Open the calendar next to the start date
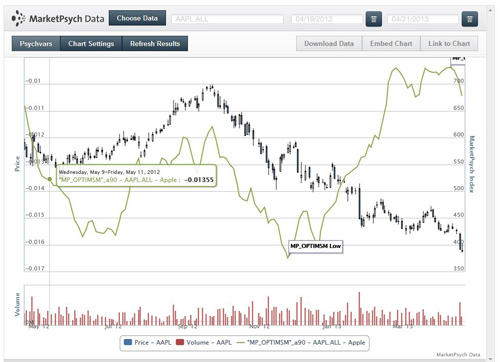The height and width of the screenshot is (362, 500). (x=374, y=19)
